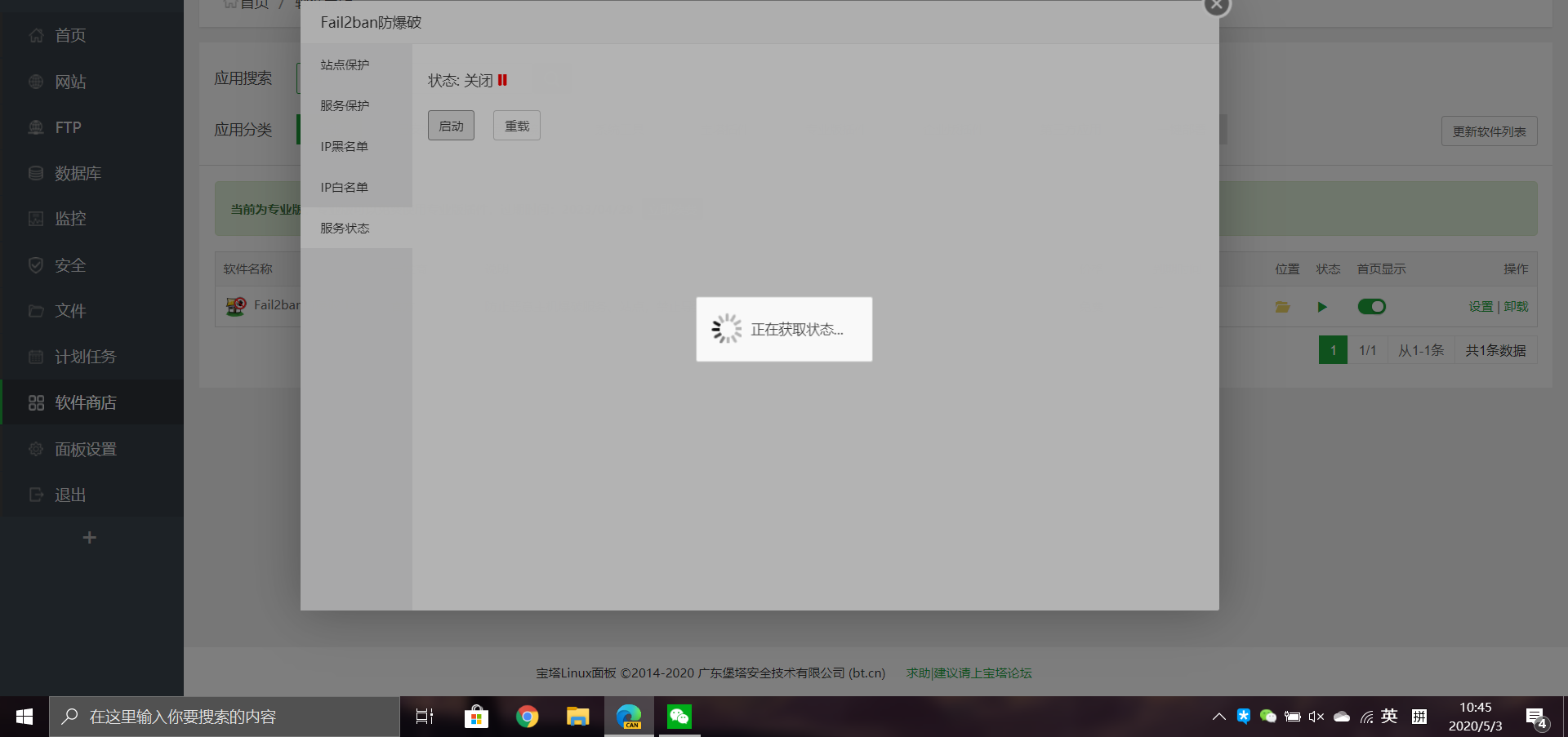Image resolution: width=1568 pixels, height=737 pixels.
Task: Select the 安全 security section
Action: [71, 264]
